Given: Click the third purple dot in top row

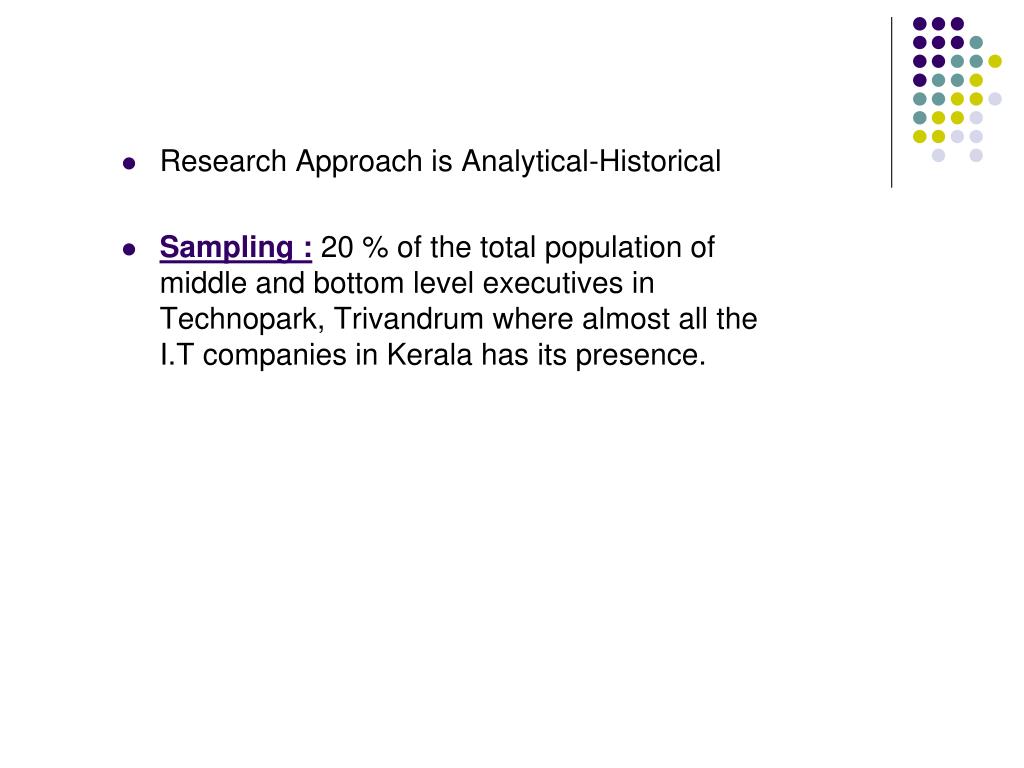Looking at the screenshot, I should click(957, 24).
